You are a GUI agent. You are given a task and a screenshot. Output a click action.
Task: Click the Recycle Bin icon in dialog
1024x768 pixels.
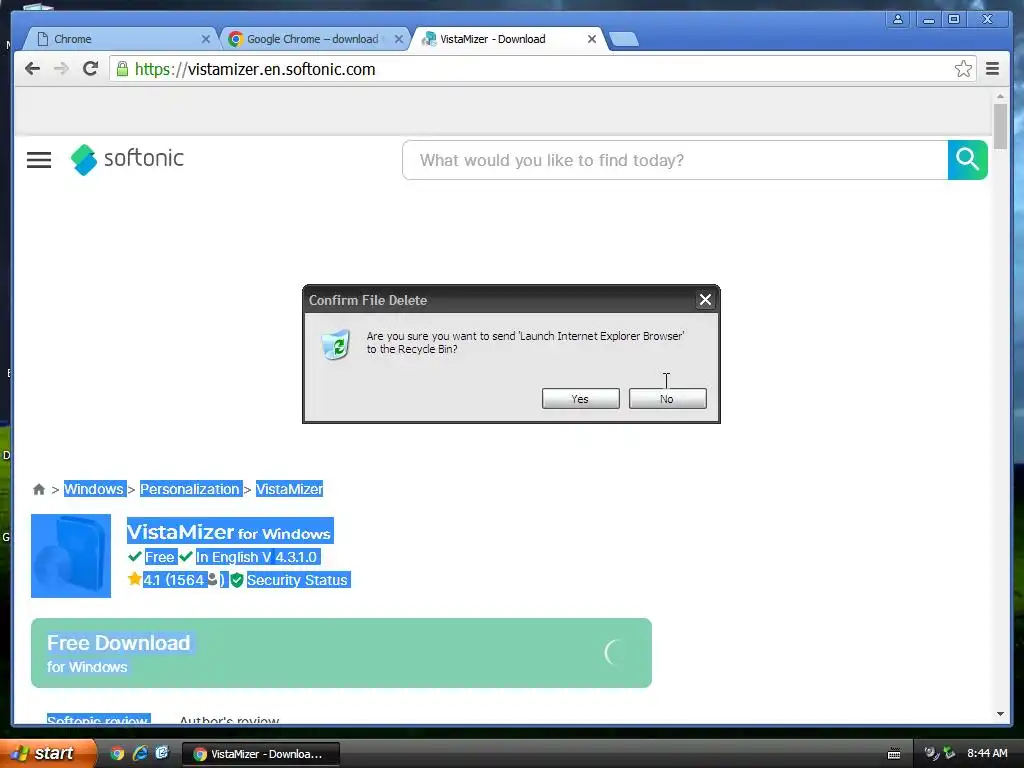(336, 344)
